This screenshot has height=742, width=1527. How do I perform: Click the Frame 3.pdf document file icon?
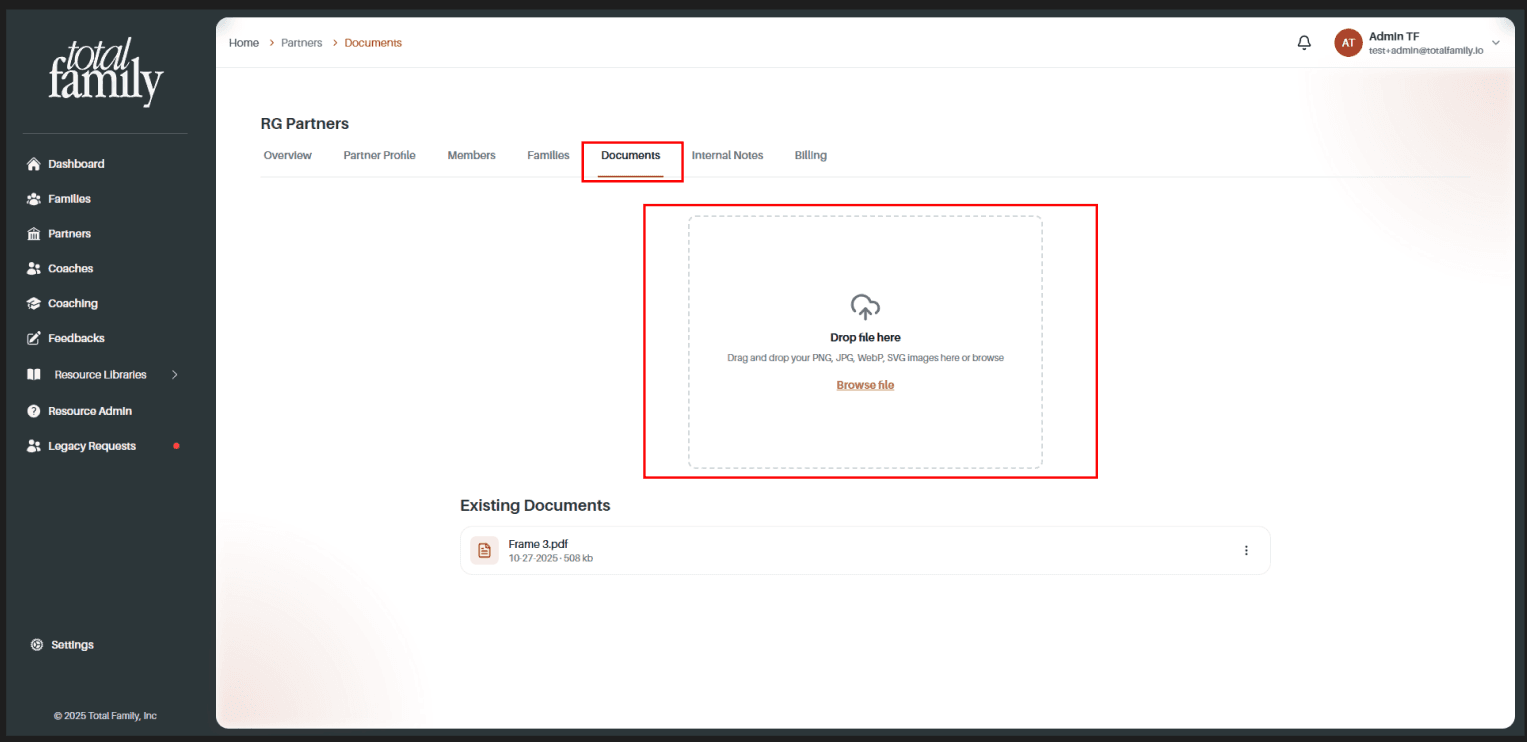point(484,551)
